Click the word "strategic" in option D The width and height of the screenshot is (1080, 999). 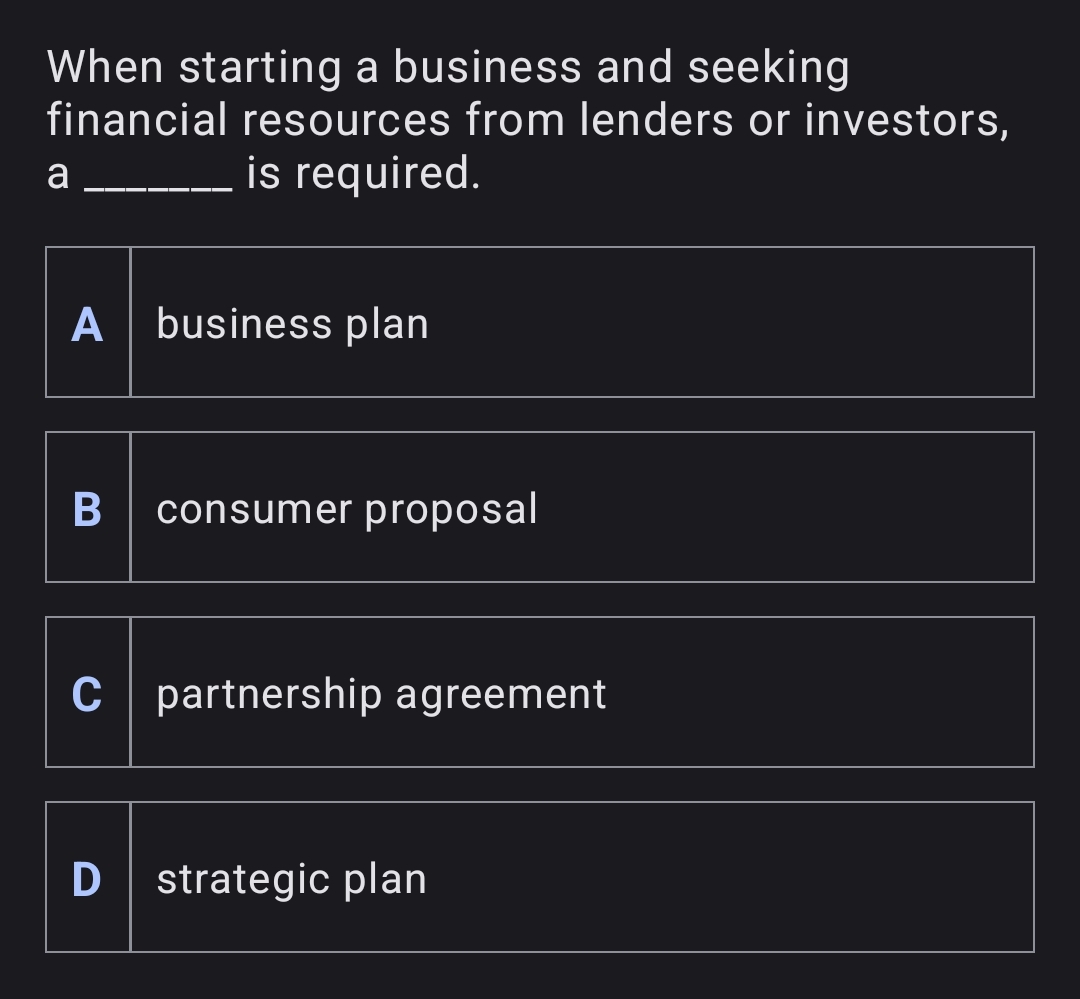tap(244, 879)
